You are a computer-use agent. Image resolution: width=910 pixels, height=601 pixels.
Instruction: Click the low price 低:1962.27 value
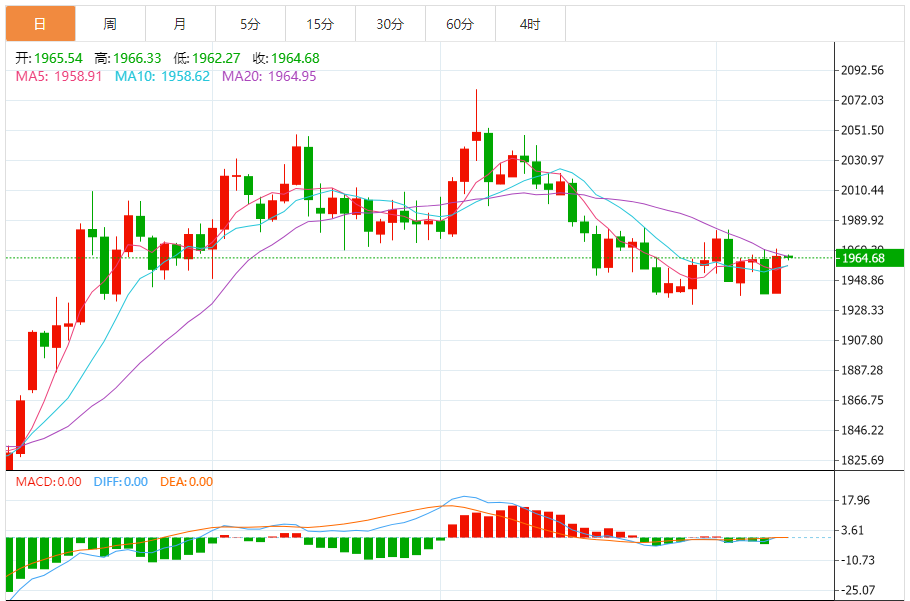click(207, 58)
